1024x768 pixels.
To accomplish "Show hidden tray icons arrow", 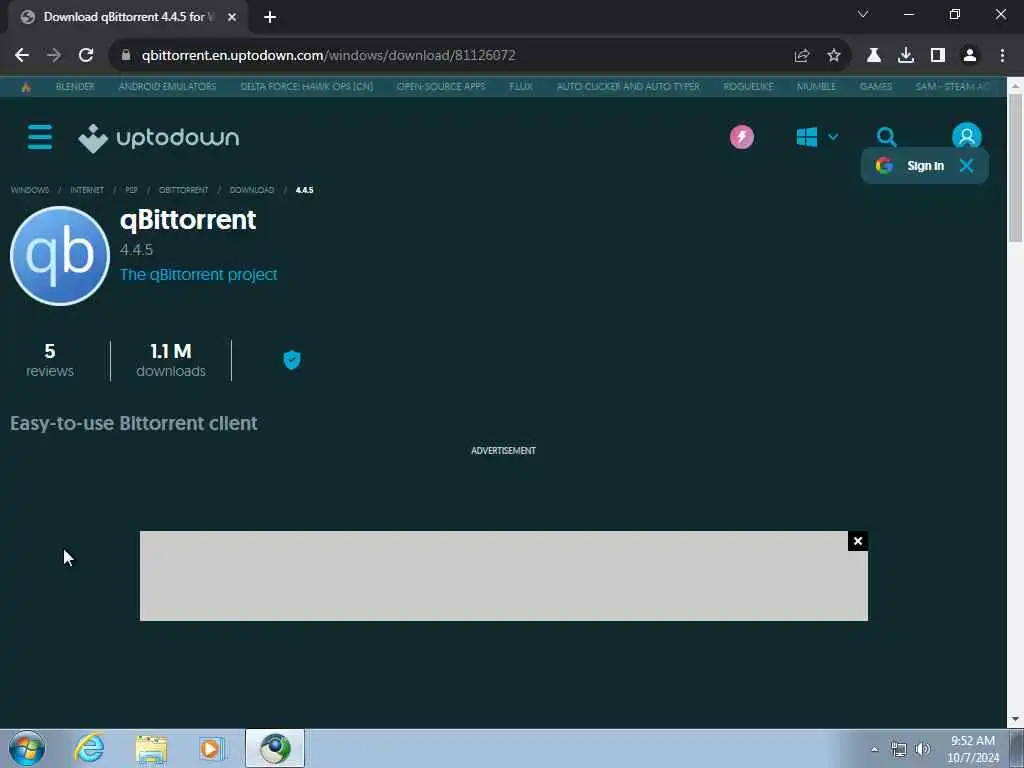I will point(874,749).
